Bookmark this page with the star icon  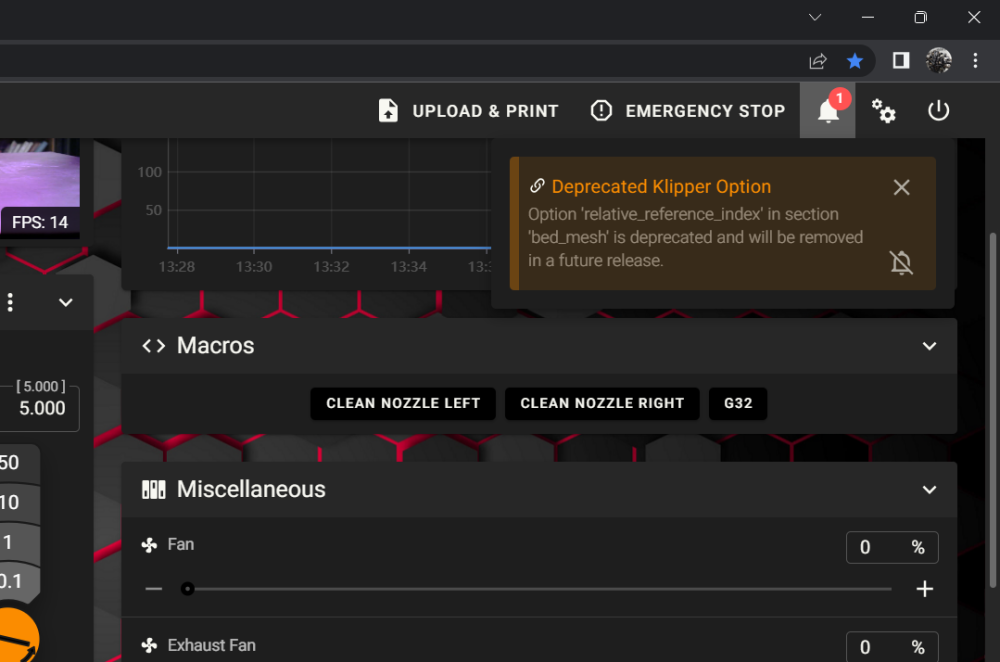tap(855, 61)
